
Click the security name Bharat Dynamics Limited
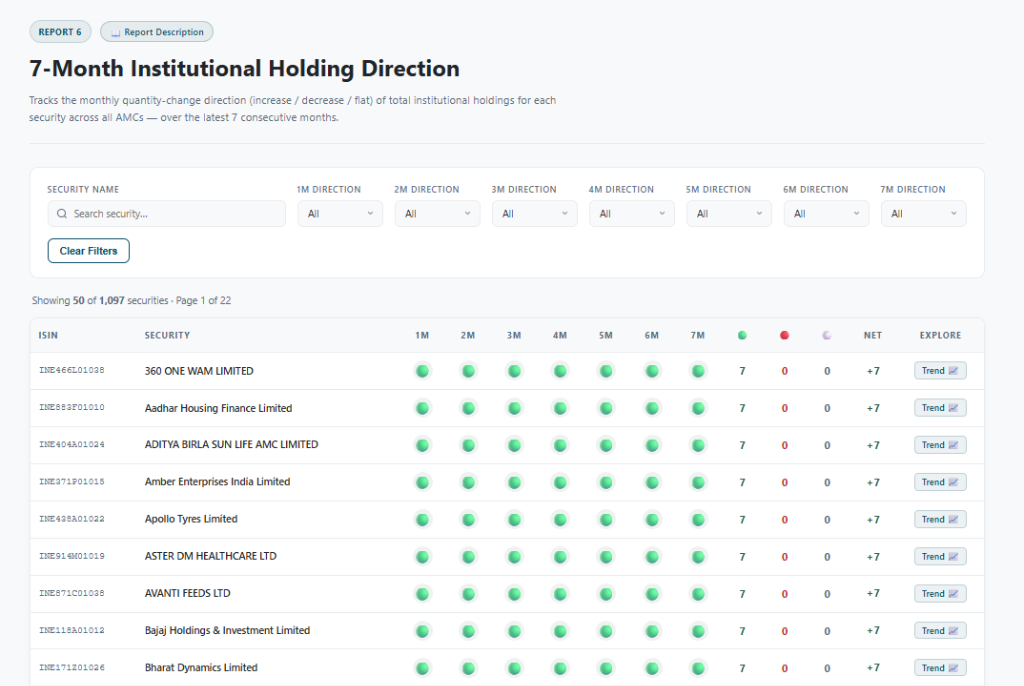(x=201, y=668)
